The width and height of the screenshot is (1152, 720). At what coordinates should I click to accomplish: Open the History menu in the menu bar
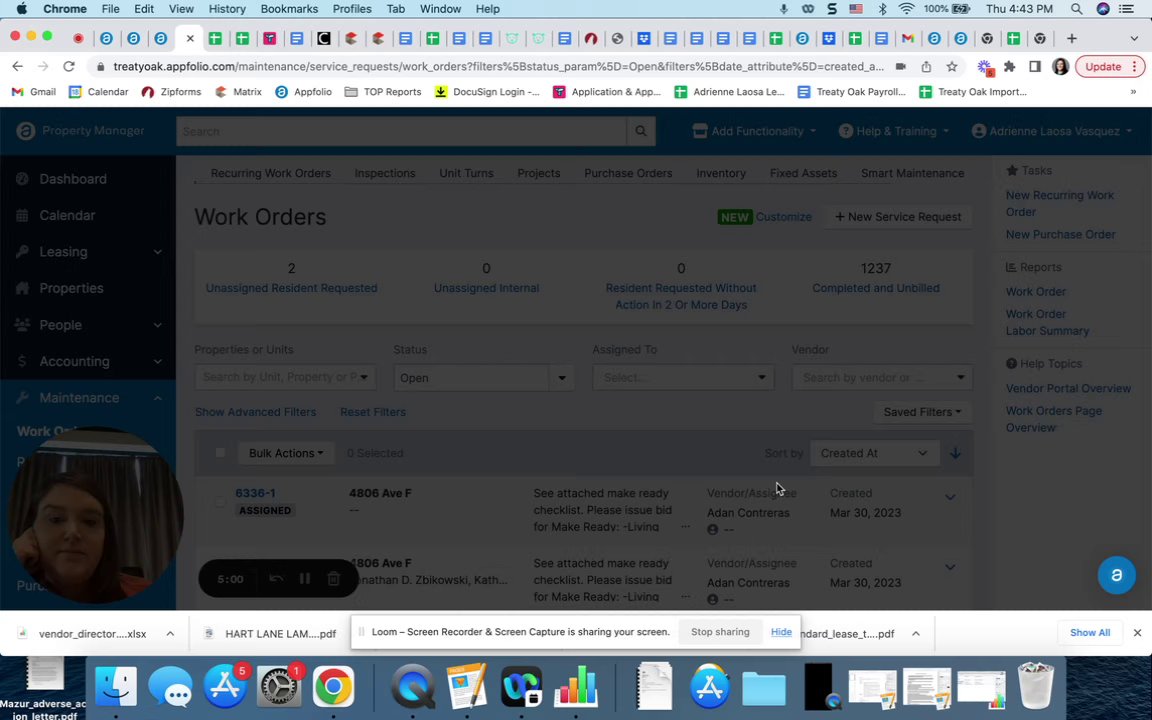[227, 9]
